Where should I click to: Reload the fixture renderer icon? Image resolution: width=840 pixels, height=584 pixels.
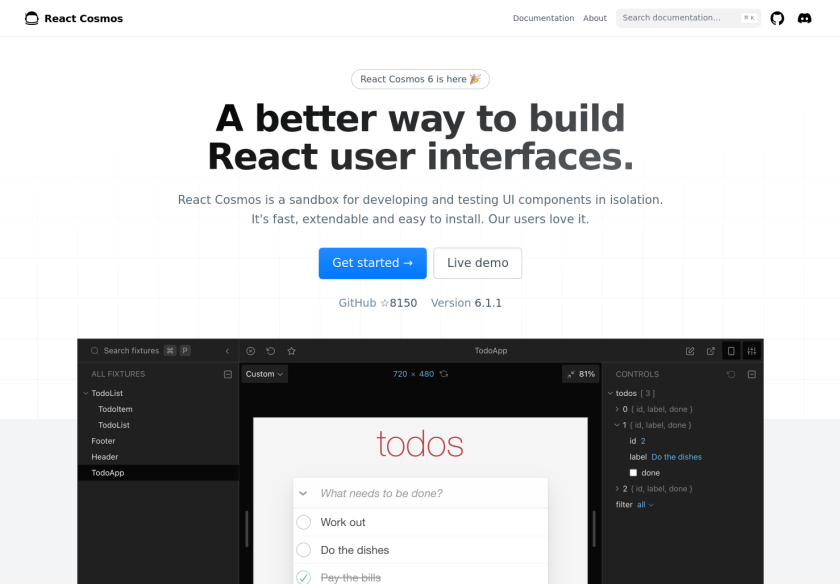click(271, 351)
